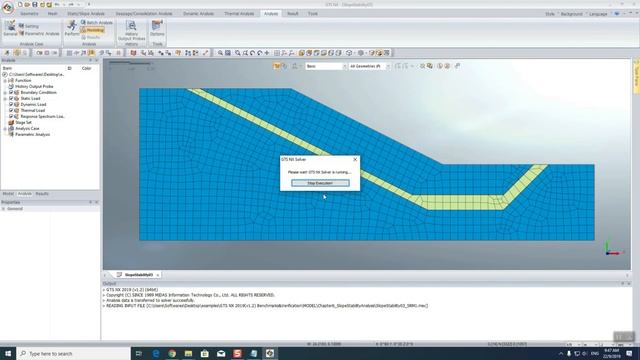
Task: Open the Thermal Analysis ribbon tab
Action: pos(239,13)
